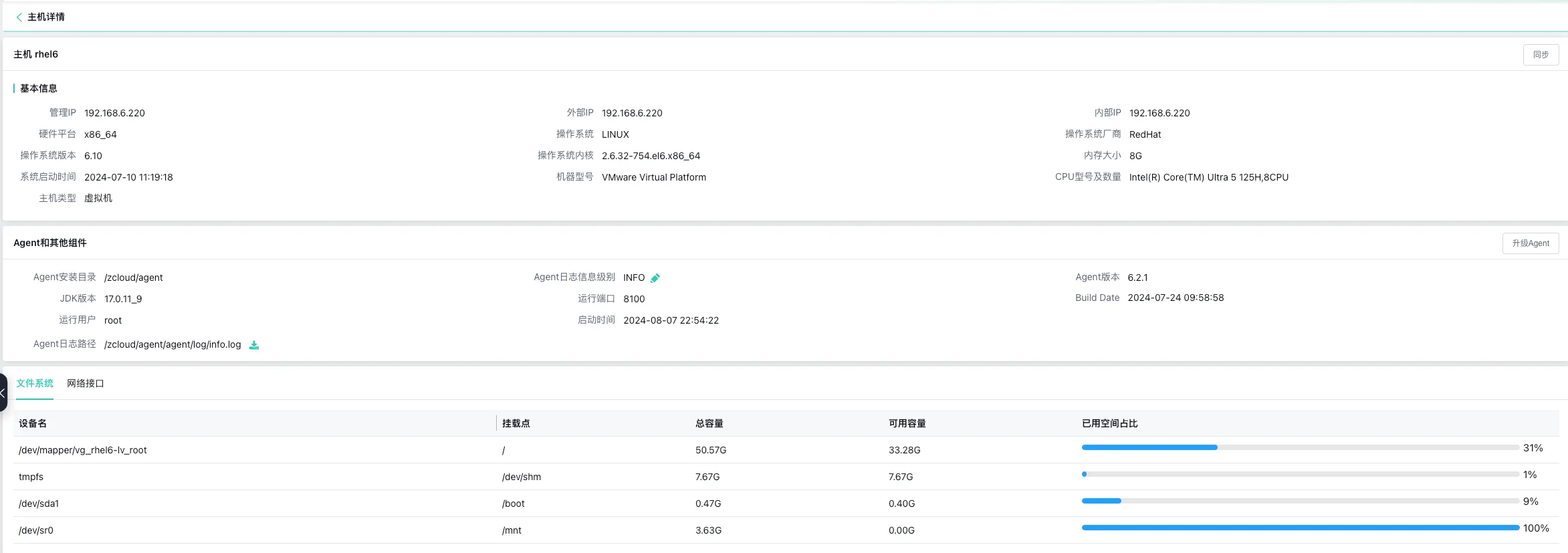The width and height of the screenshot is (1568, 553).
Task: Select the /dev/mapper/vg_rhel6-lv_root row
Action: click(83, 450)
